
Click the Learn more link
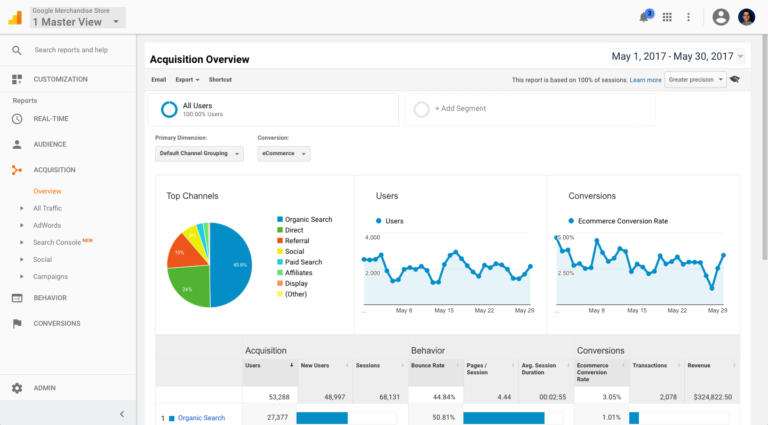pos(645,80)
